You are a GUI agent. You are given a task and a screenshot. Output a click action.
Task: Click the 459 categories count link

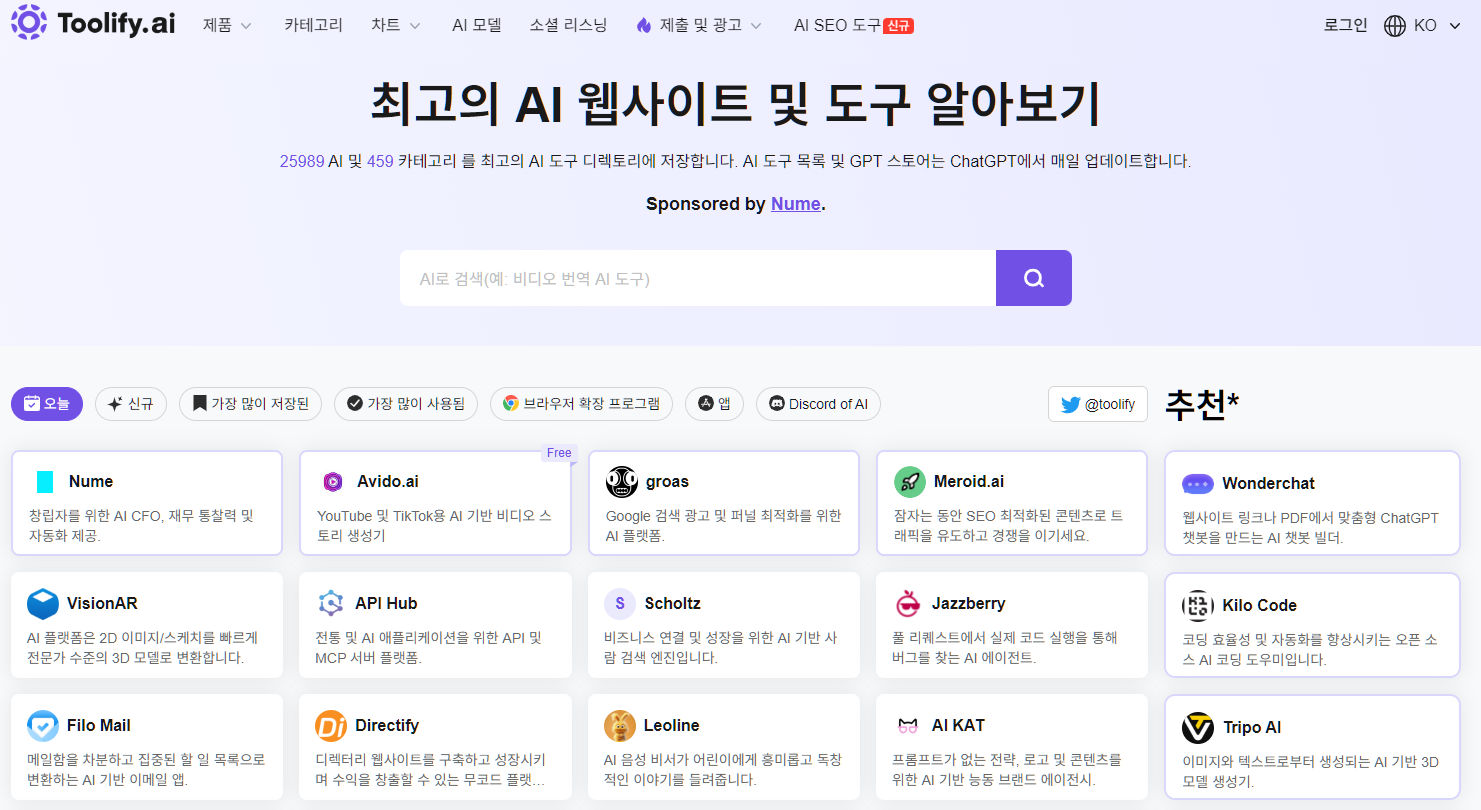(x=380, y=161)
